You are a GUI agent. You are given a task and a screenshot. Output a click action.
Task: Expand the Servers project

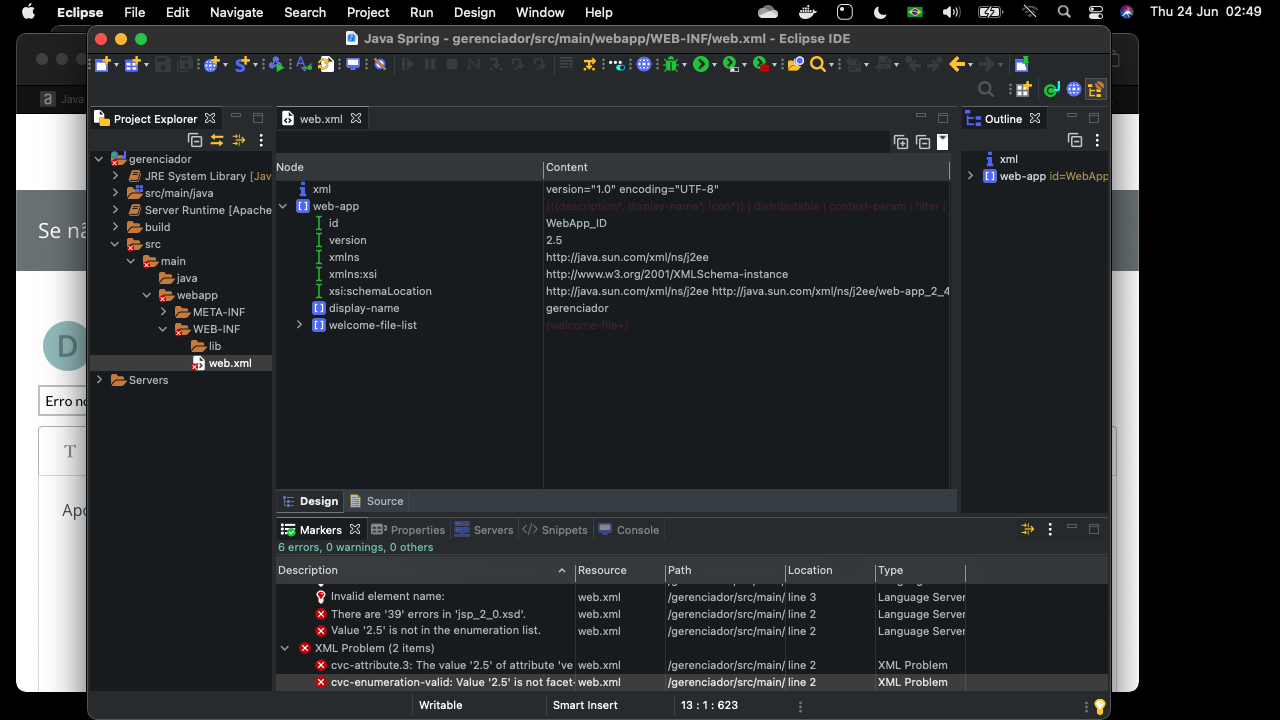click(x=99, y=380)
